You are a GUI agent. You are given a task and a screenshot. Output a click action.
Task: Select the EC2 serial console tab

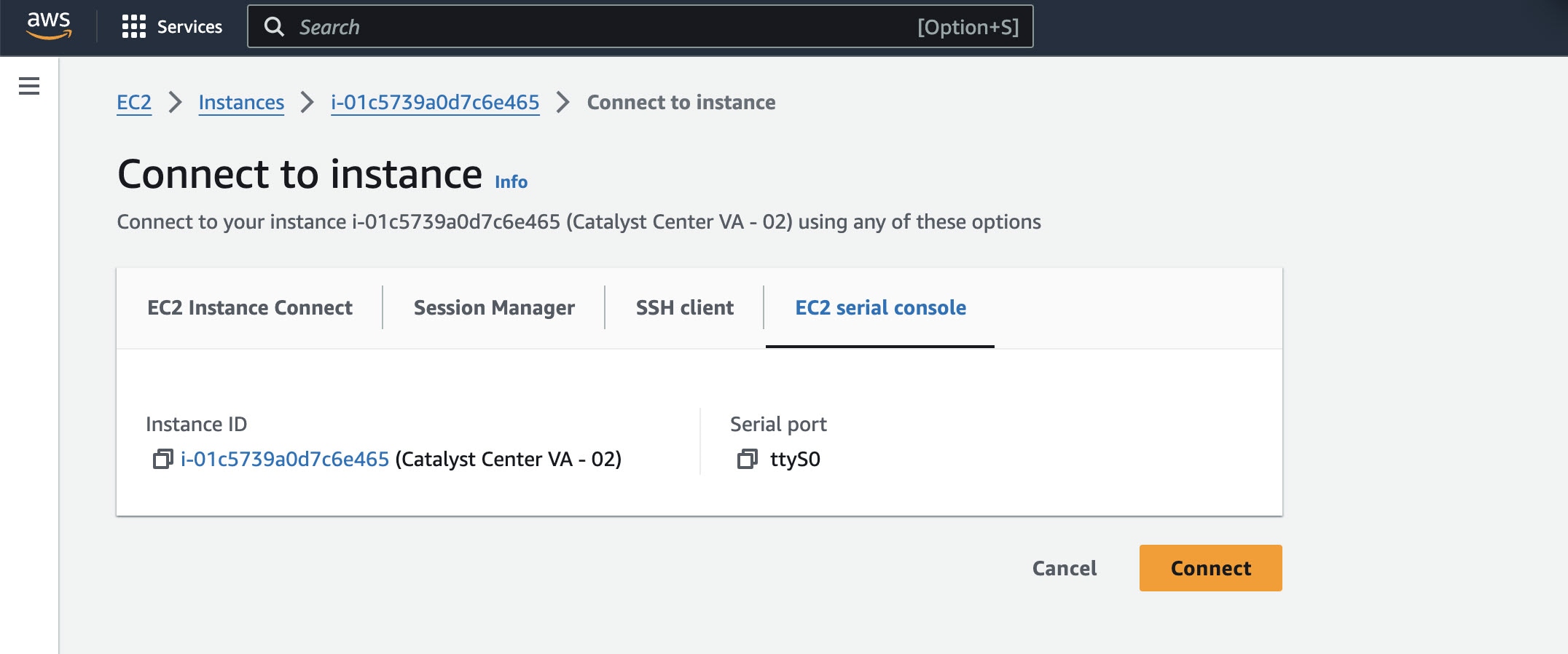[880, 308]
